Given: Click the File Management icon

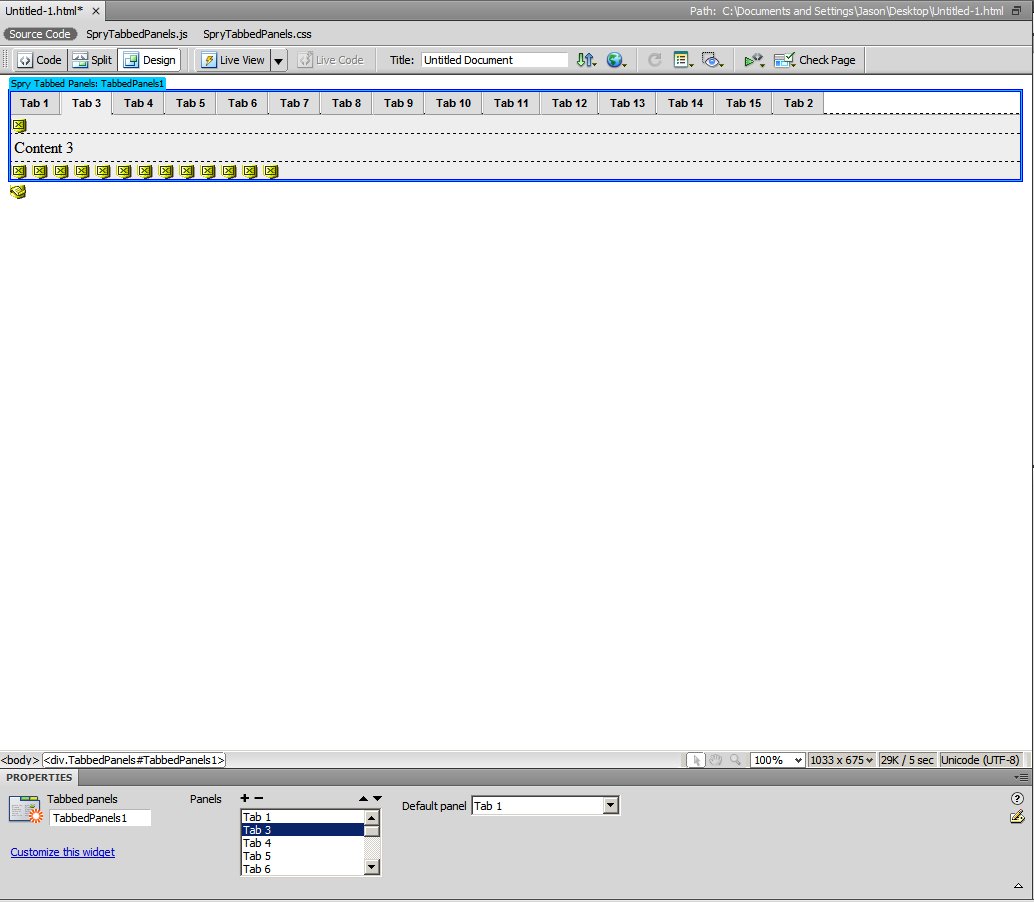Looking at the screenshot, I should (x=586, y=60).
